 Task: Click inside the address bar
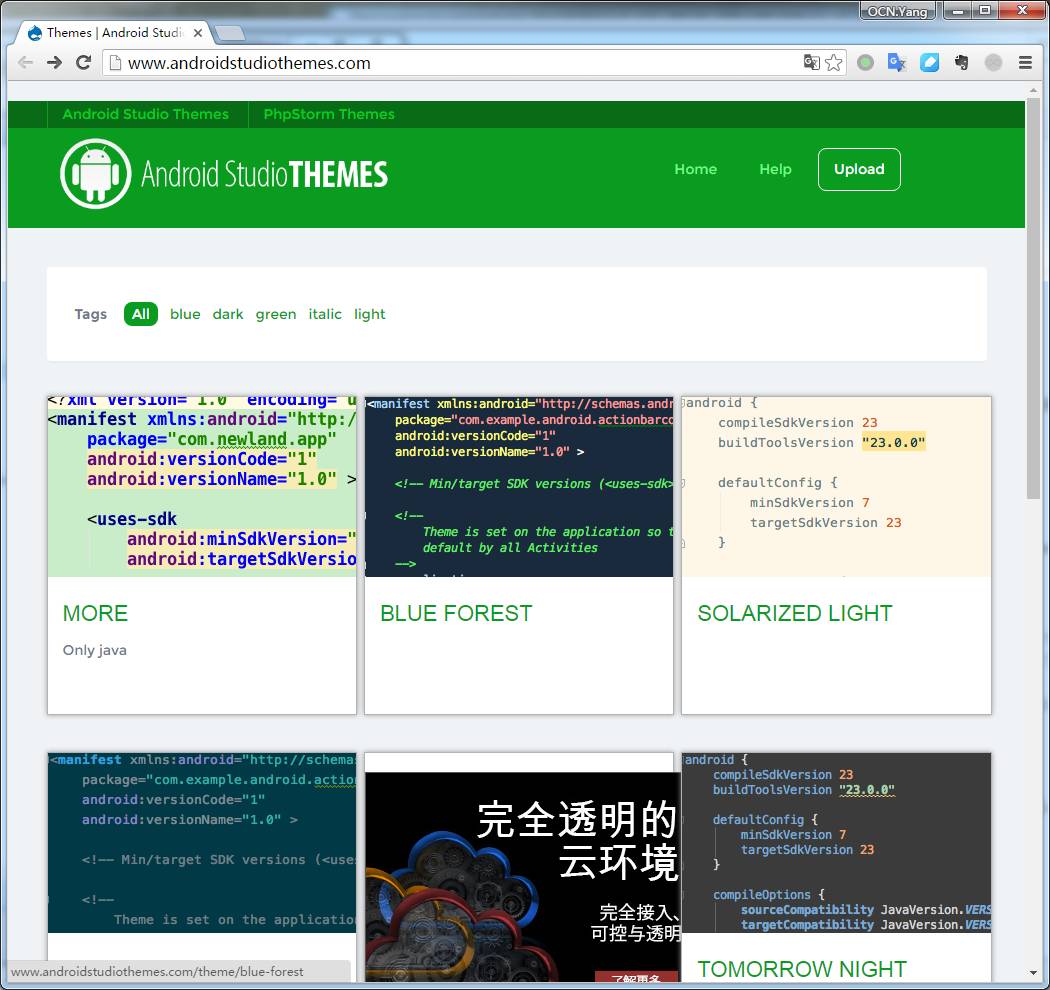[x=450, y=62]
